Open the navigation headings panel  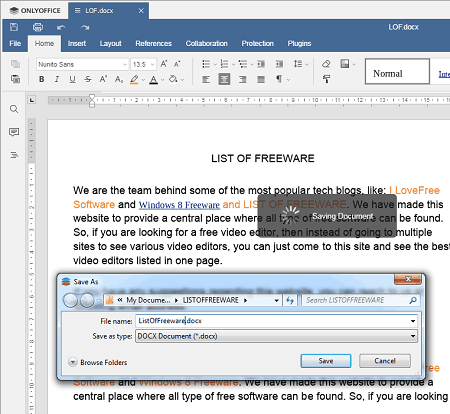coord(14,155)
